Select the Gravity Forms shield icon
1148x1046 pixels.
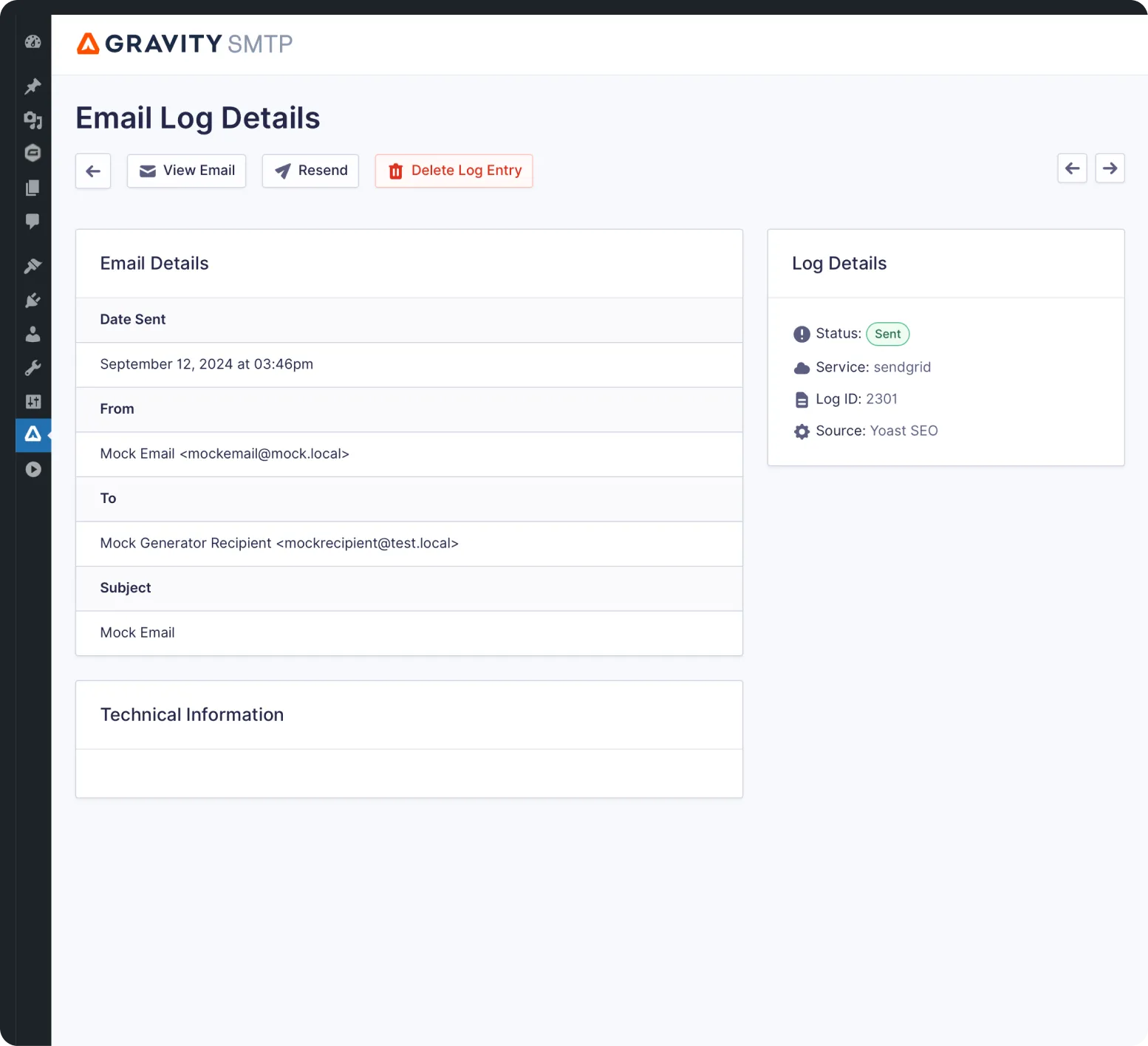pos(33,152)
